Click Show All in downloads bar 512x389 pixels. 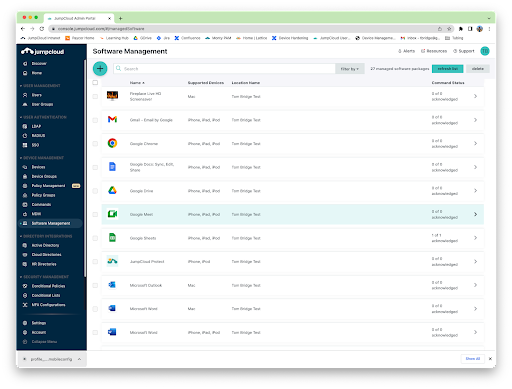point(473,359)
